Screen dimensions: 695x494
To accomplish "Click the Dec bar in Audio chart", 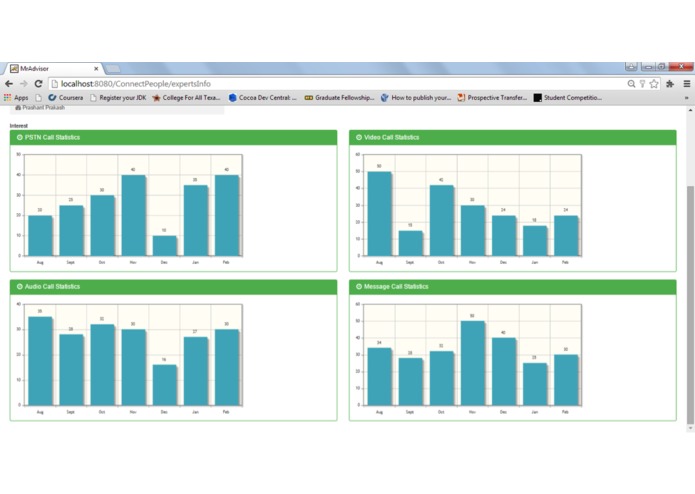I will (x=164, y=385).
